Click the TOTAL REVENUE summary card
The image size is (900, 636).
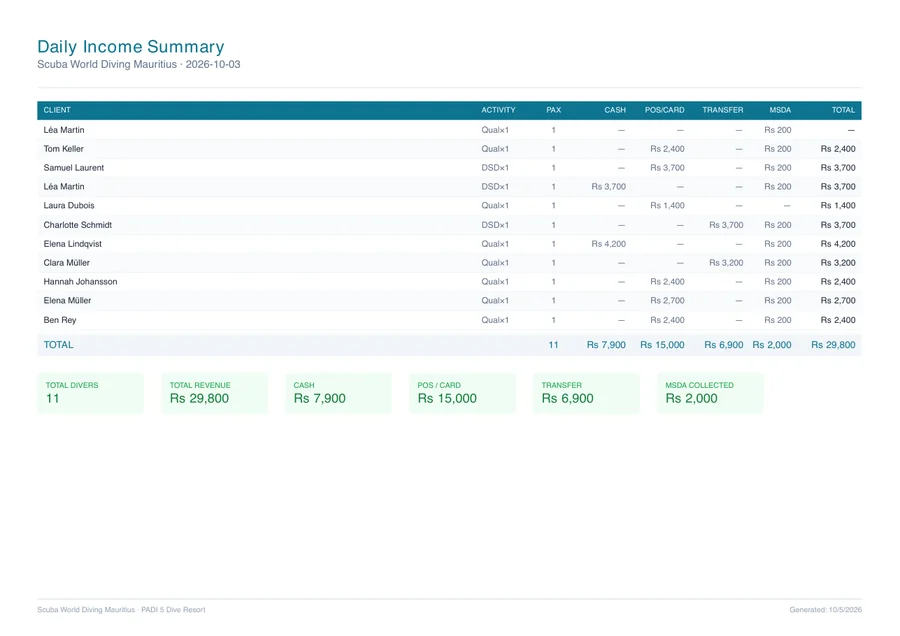[x=215, y=393]
